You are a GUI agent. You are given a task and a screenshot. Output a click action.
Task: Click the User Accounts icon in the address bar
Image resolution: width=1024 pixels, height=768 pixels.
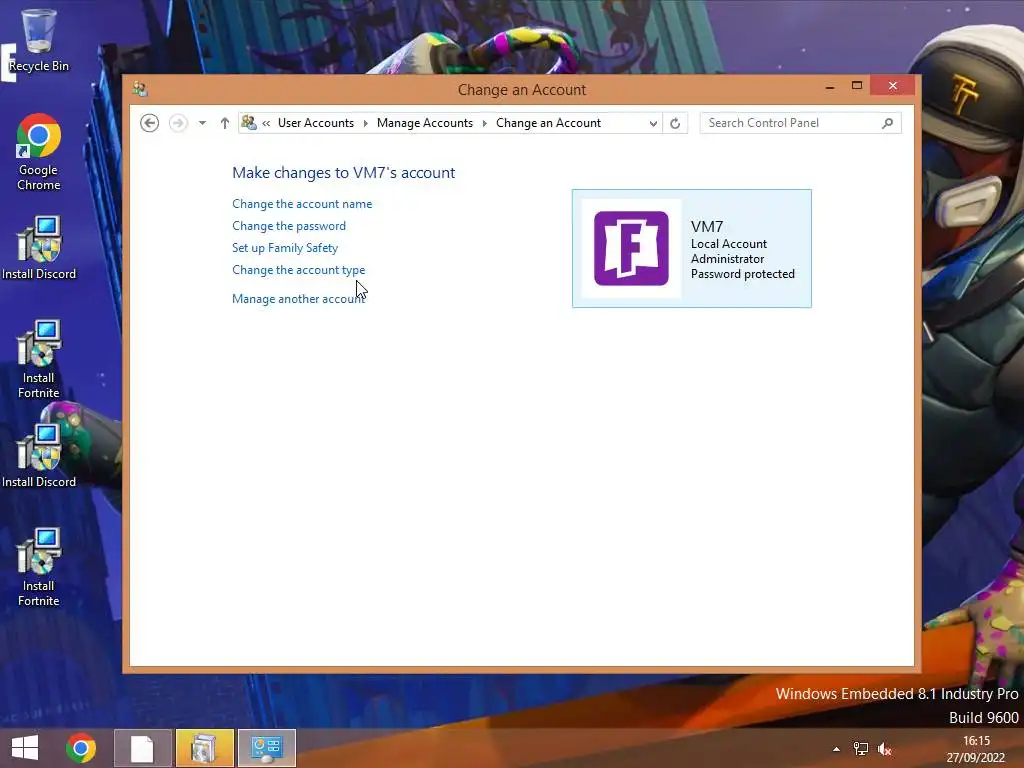click(249, 122)
